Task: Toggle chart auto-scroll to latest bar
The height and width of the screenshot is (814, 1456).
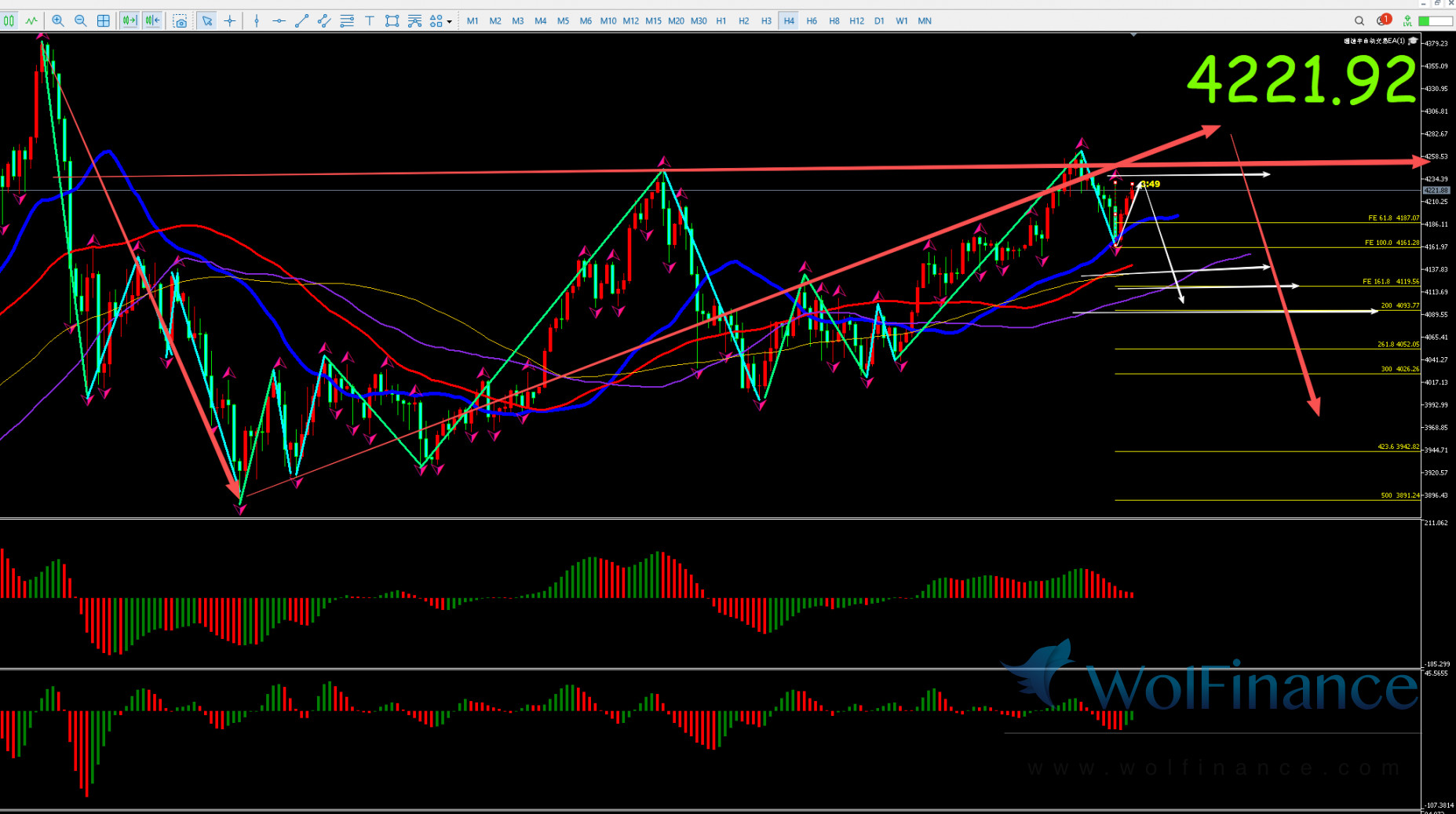Action: (x=130, y=21)
